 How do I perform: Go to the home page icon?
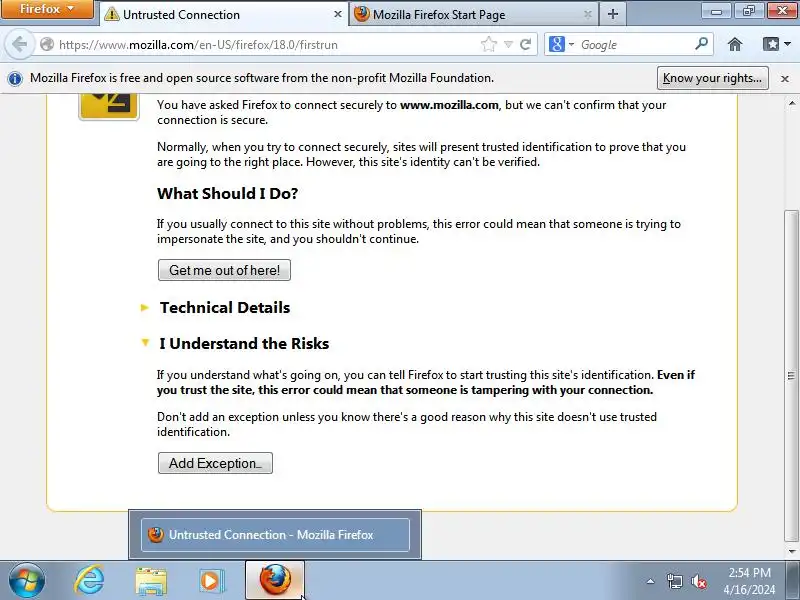point(735,44)
